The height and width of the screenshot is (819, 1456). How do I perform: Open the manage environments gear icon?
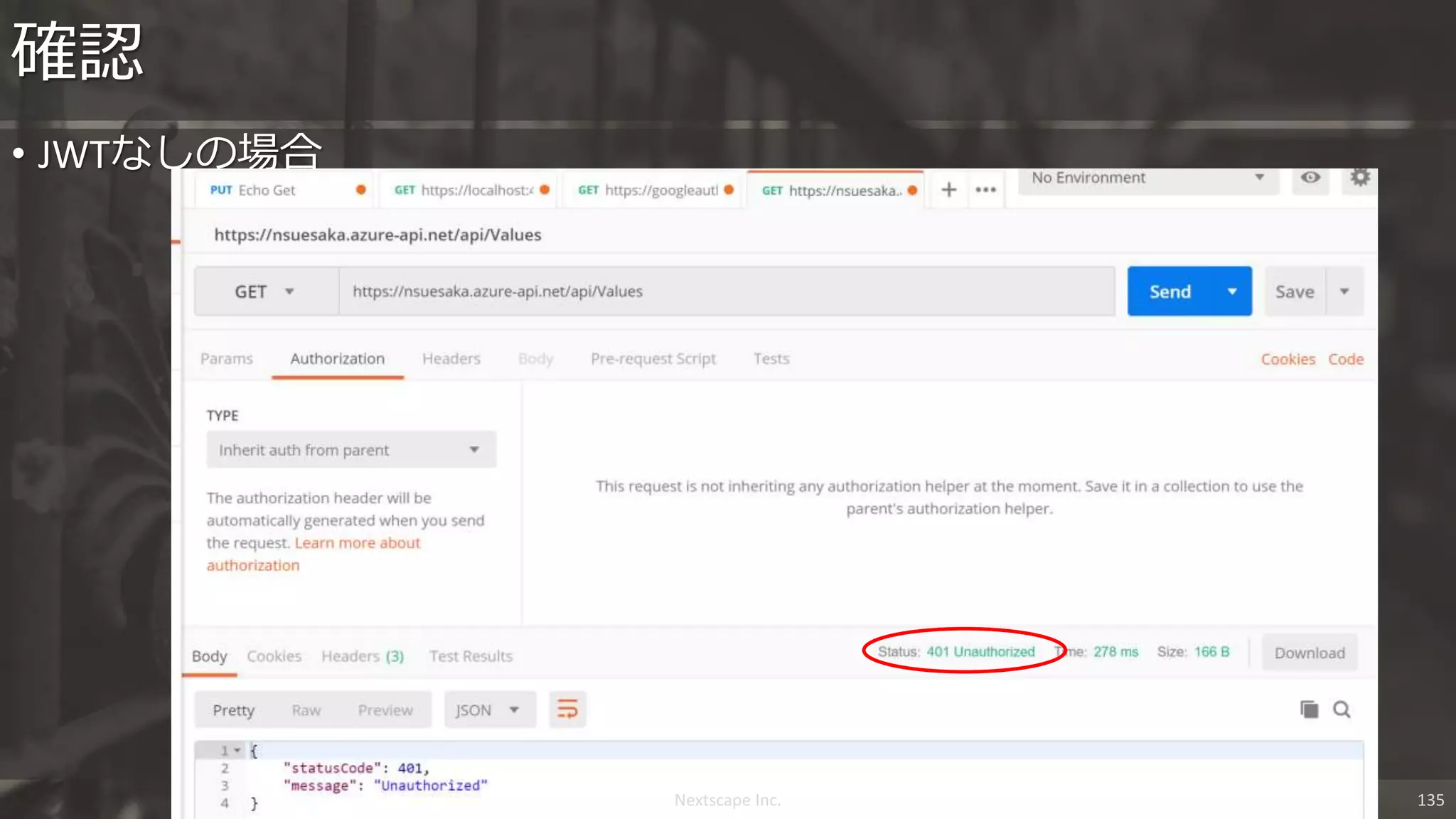click(x=1359, y=178)
